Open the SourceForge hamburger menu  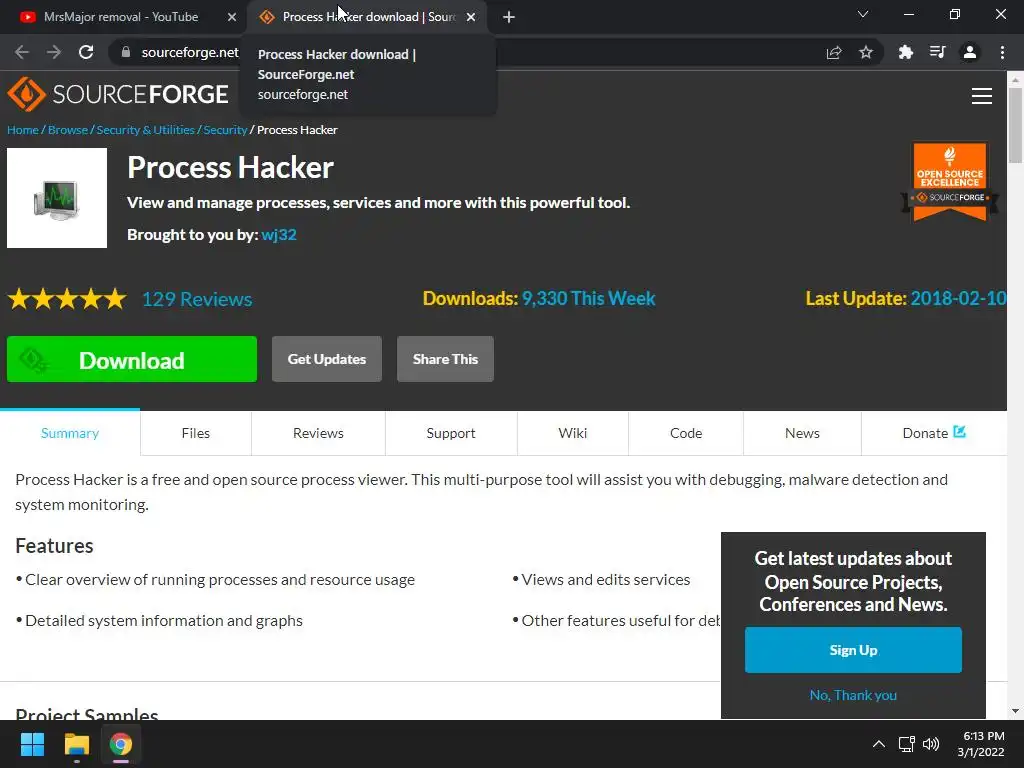tap(982, 96)
